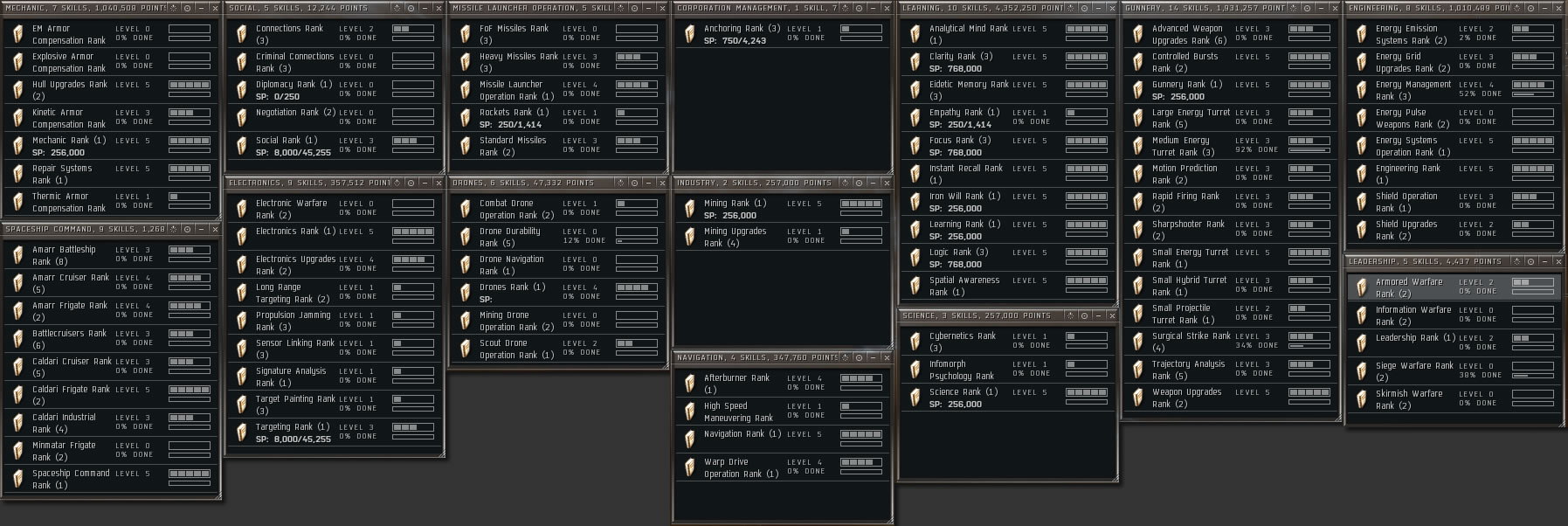Screen dimensions: 1568x526
Task: Click the book icon next to Rockets
Action: coord(465,118)
